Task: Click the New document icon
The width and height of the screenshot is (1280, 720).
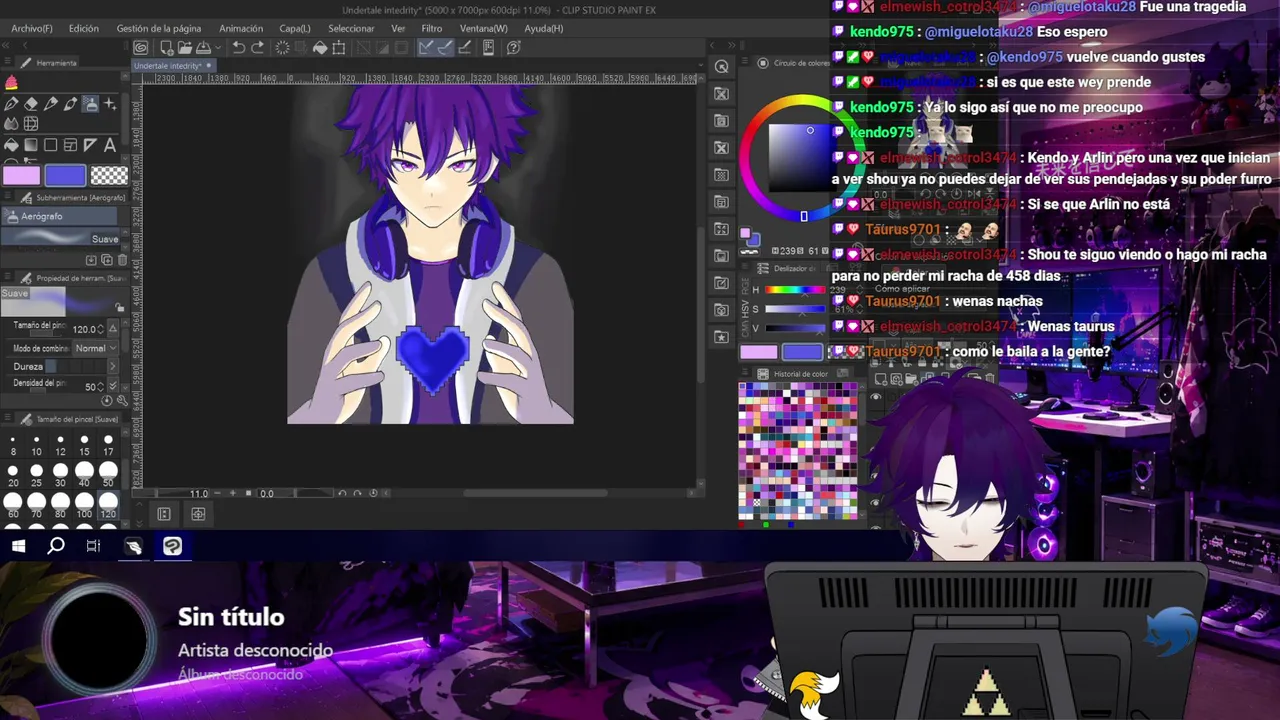Action: click(166, 47)
